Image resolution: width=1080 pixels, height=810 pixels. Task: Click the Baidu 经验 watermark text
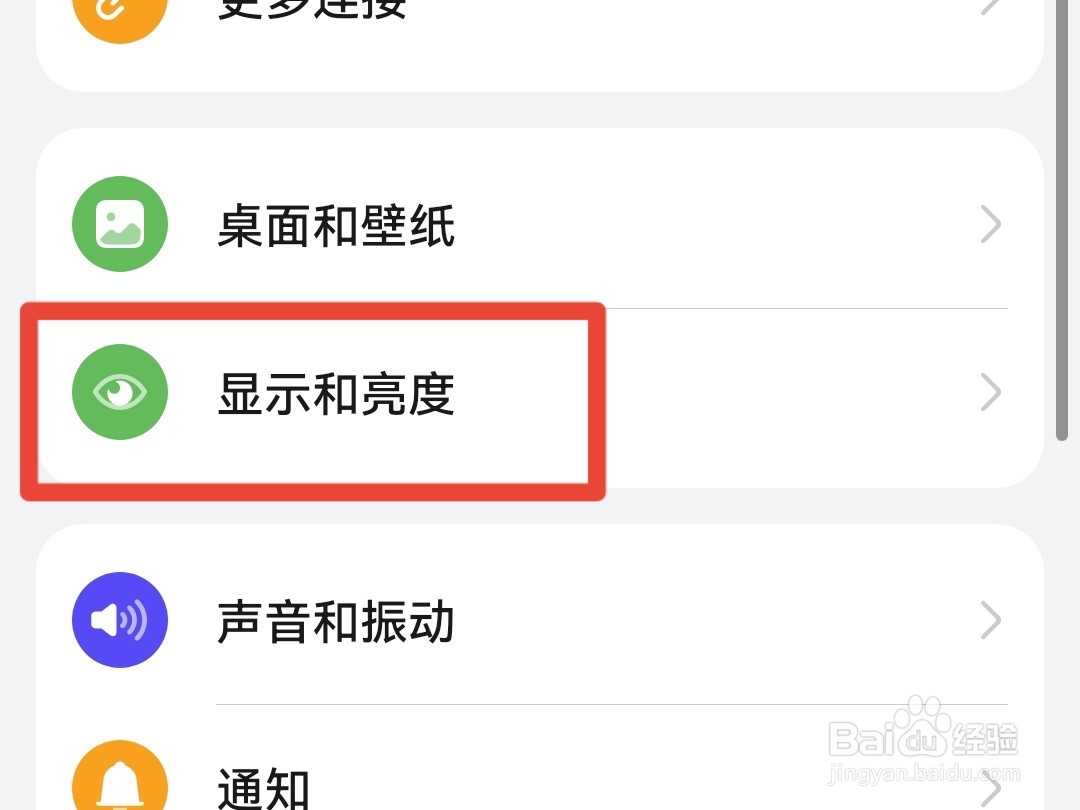pos(985,740)
